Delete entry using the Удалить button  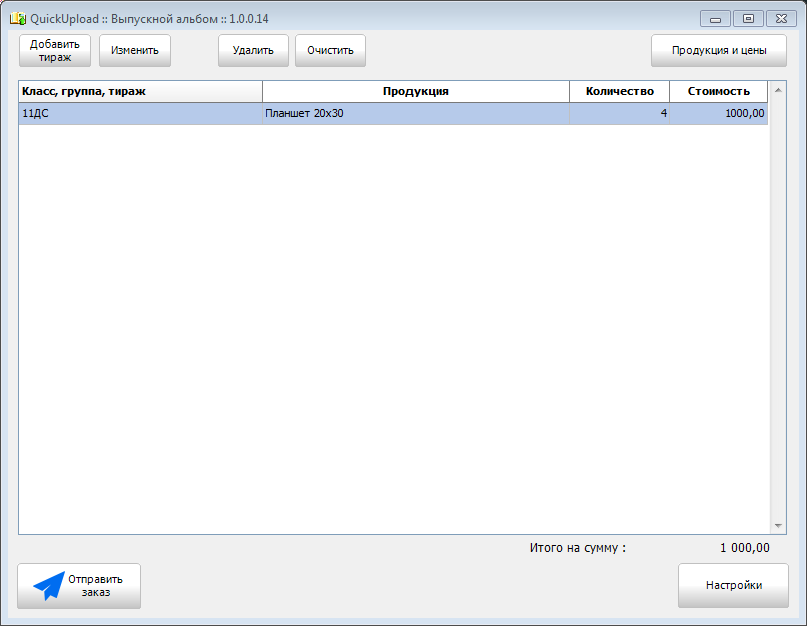(253, 50)
